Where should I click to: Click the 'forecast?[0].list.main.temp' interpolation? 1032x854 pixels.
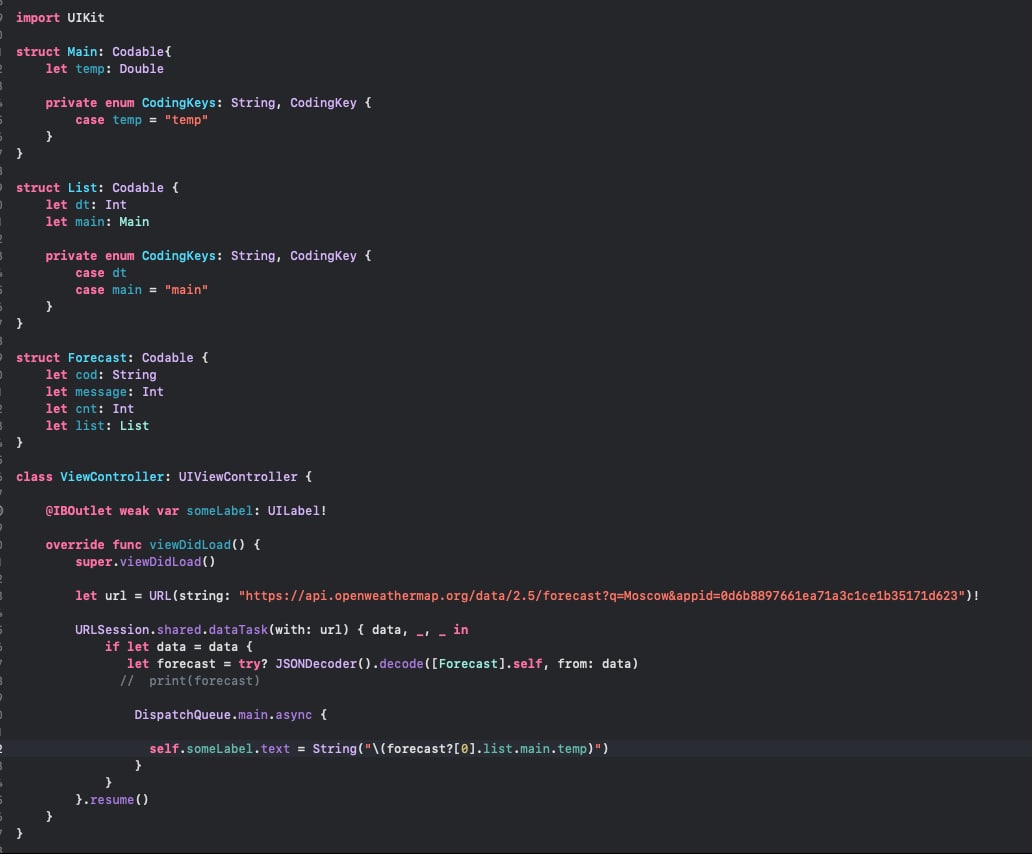point(486,749)
